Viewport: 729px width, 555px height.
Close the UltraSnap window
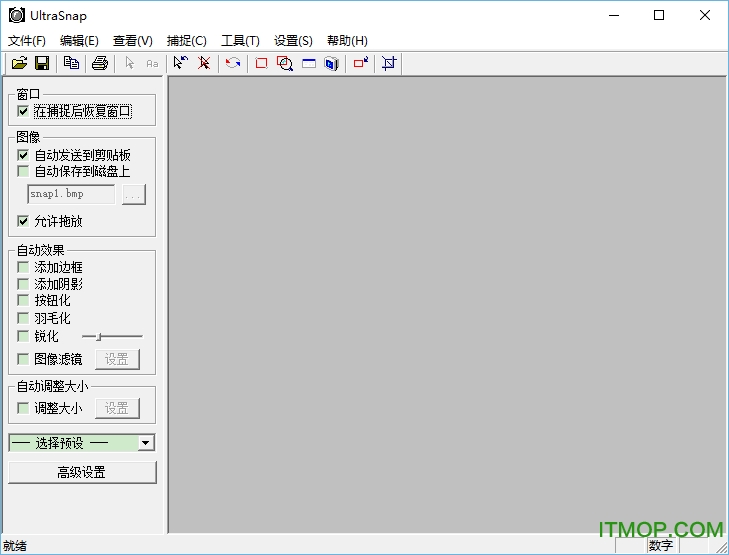tap(704, 15)
